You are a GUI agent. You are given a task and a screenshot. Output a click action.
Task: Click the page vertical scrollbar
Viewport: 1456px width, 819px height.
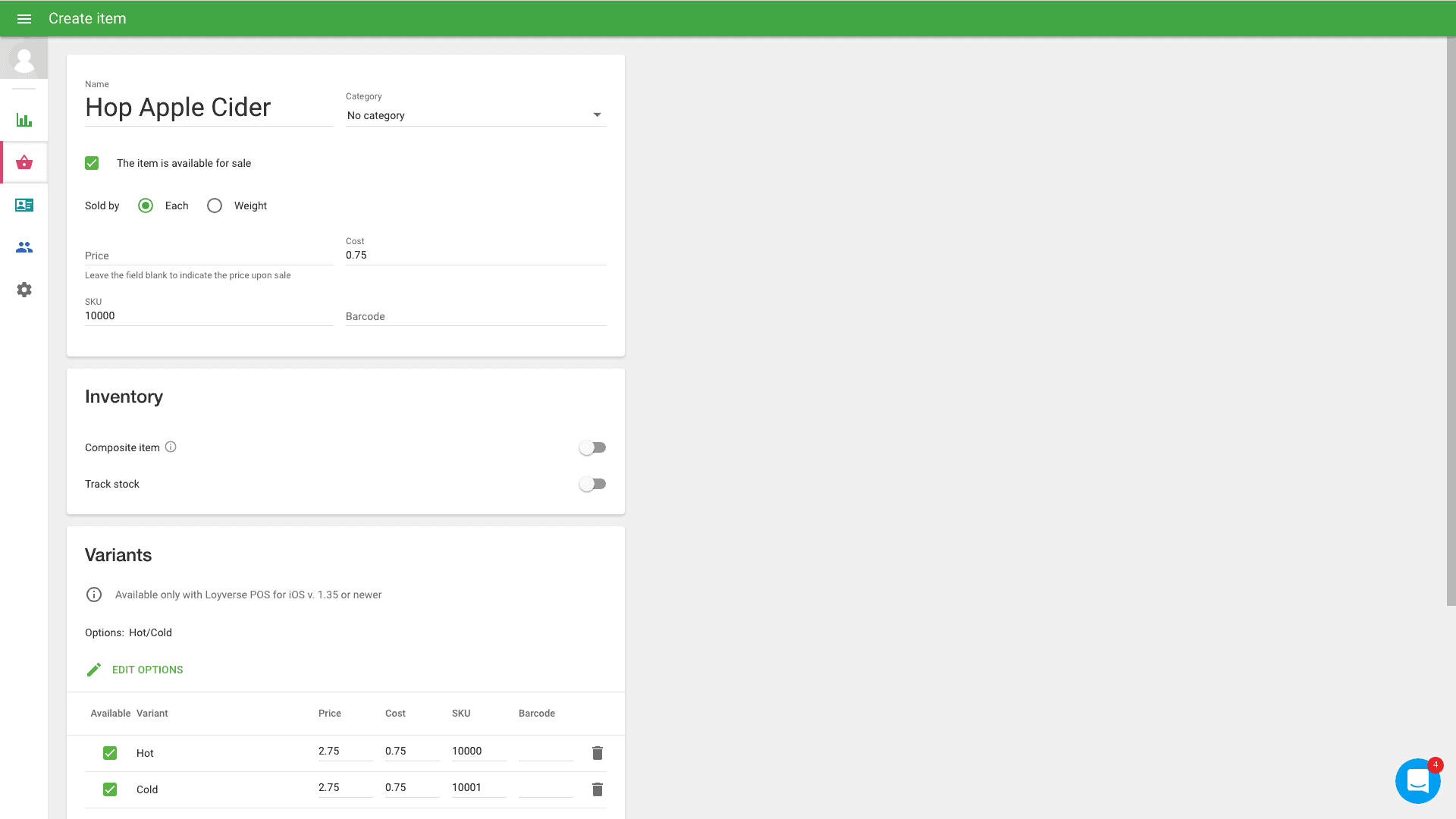tap(1451, 322)
